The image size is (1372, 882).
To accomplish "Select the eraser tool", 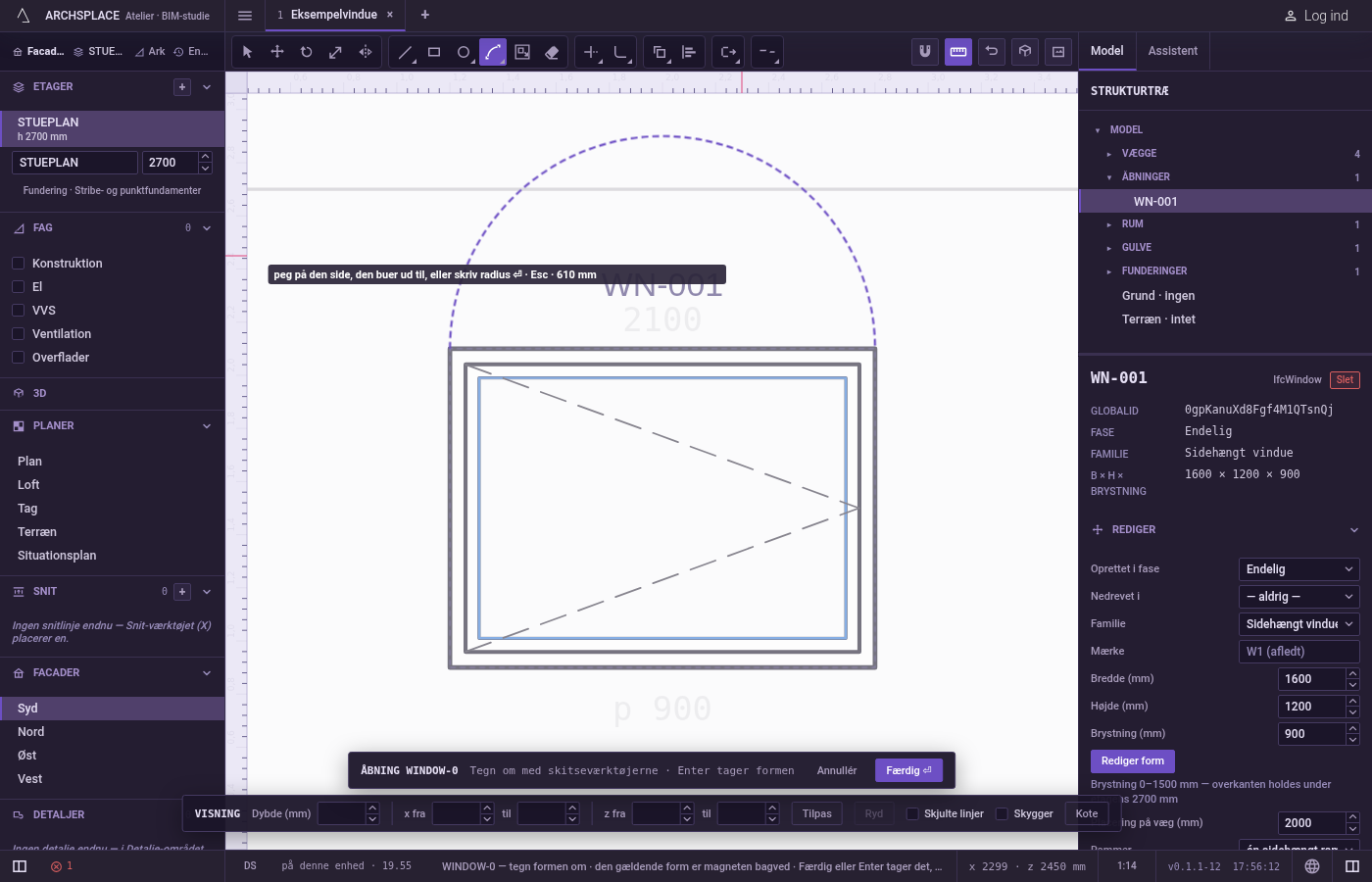I will click(552, 52).
